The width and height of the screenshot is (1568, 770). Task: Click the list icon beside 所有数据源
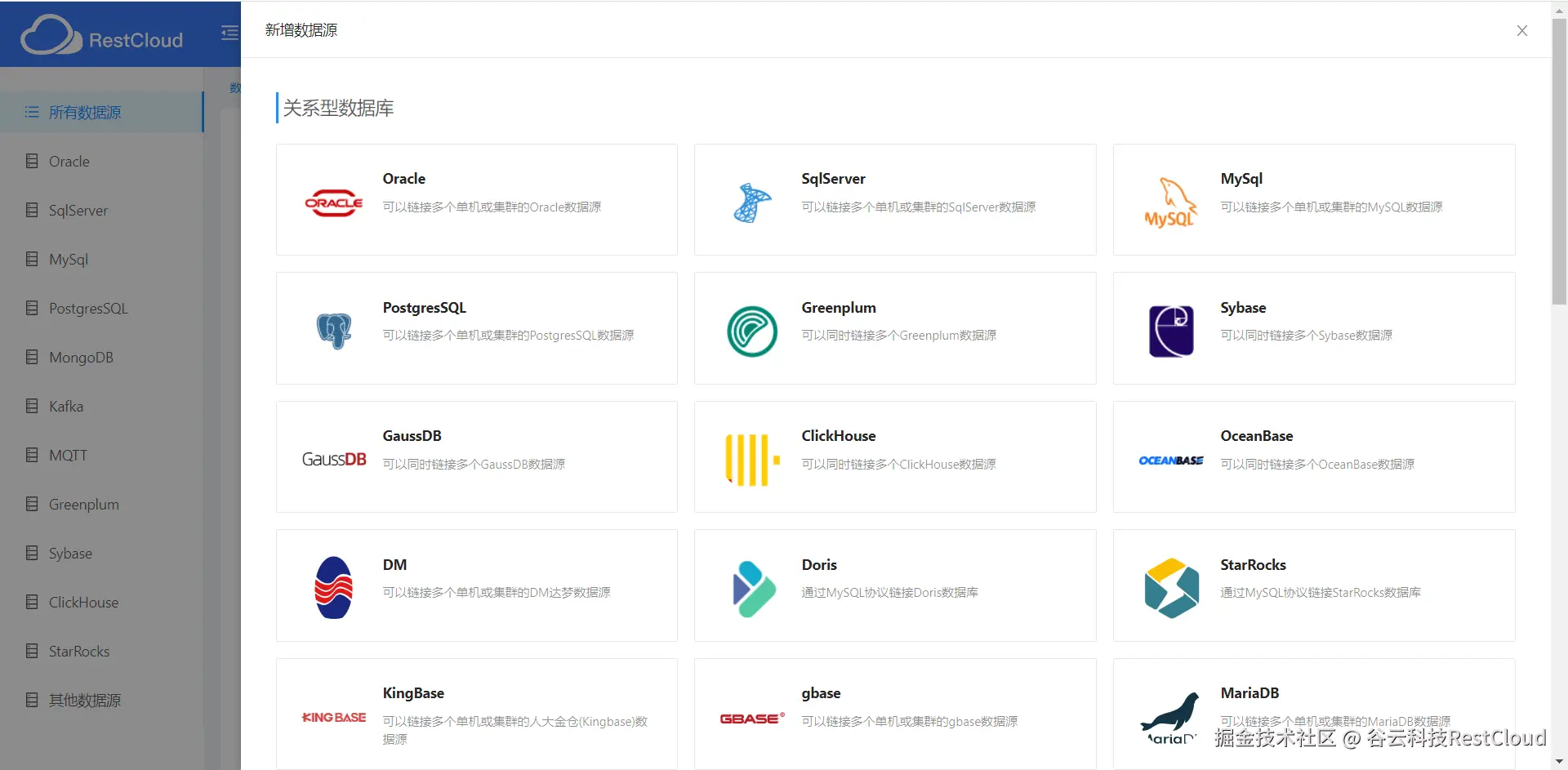point(32,112)
